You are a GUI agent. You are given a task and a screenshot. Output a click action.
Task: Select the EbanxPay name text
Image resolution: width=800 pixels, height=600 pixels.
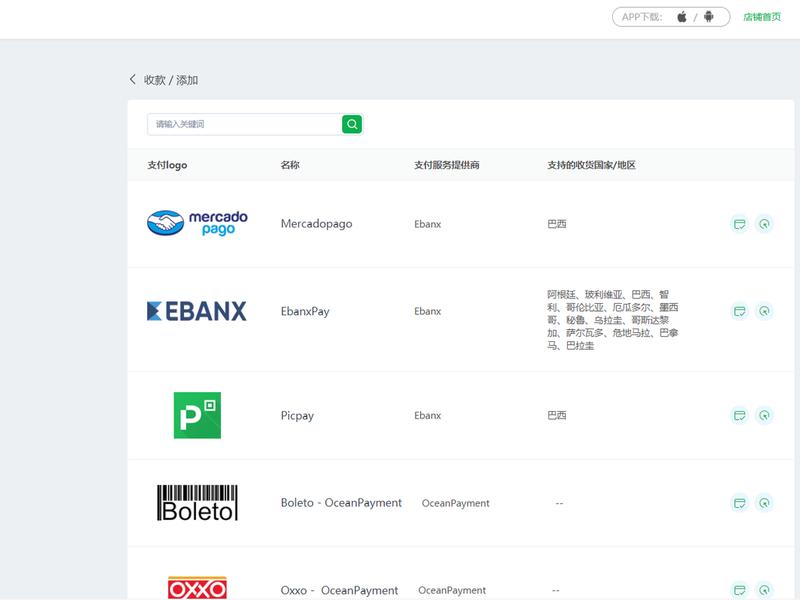click(x=305, y=311)
